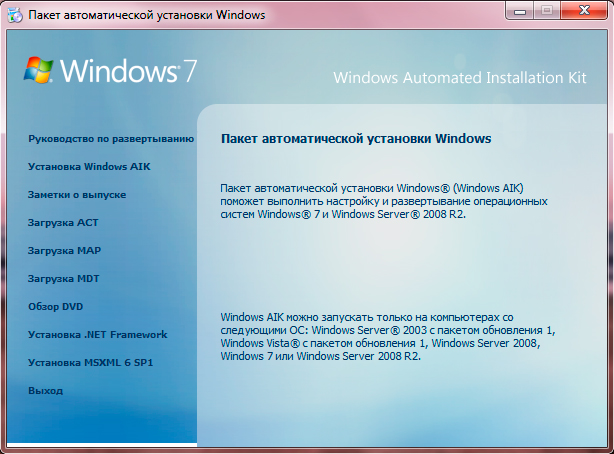Viewport: 614px width, 454px height.
Task: Click the installer disc icon in title bar
Action: pyautogui.click(x=15, y=15)
